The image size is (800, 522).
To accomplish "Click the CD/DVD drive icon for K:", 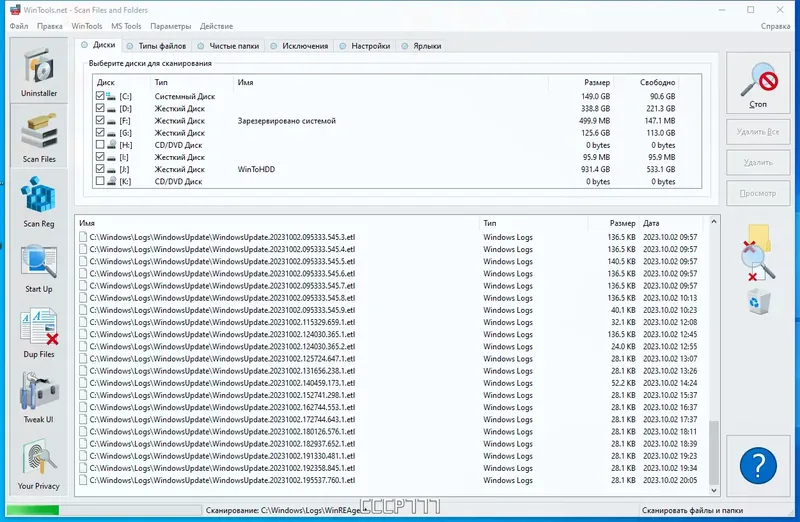I will pos(112,181).
